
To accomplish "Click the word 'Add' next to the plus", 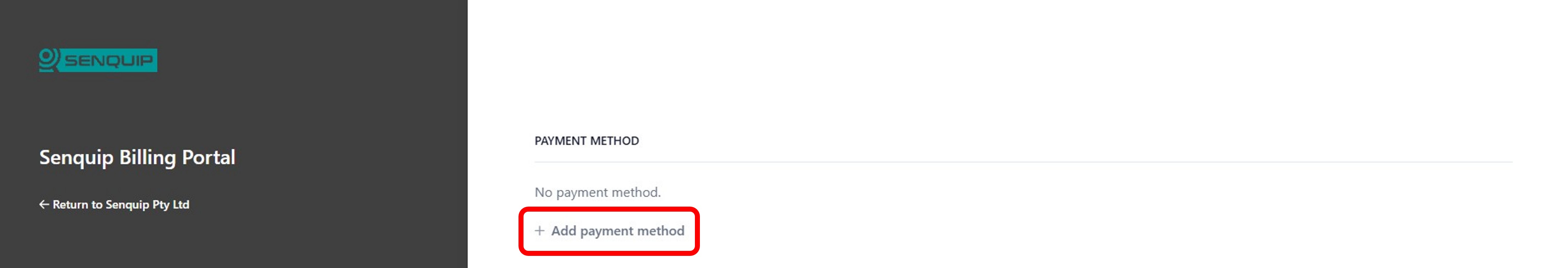I will click(x=563, y=231).
